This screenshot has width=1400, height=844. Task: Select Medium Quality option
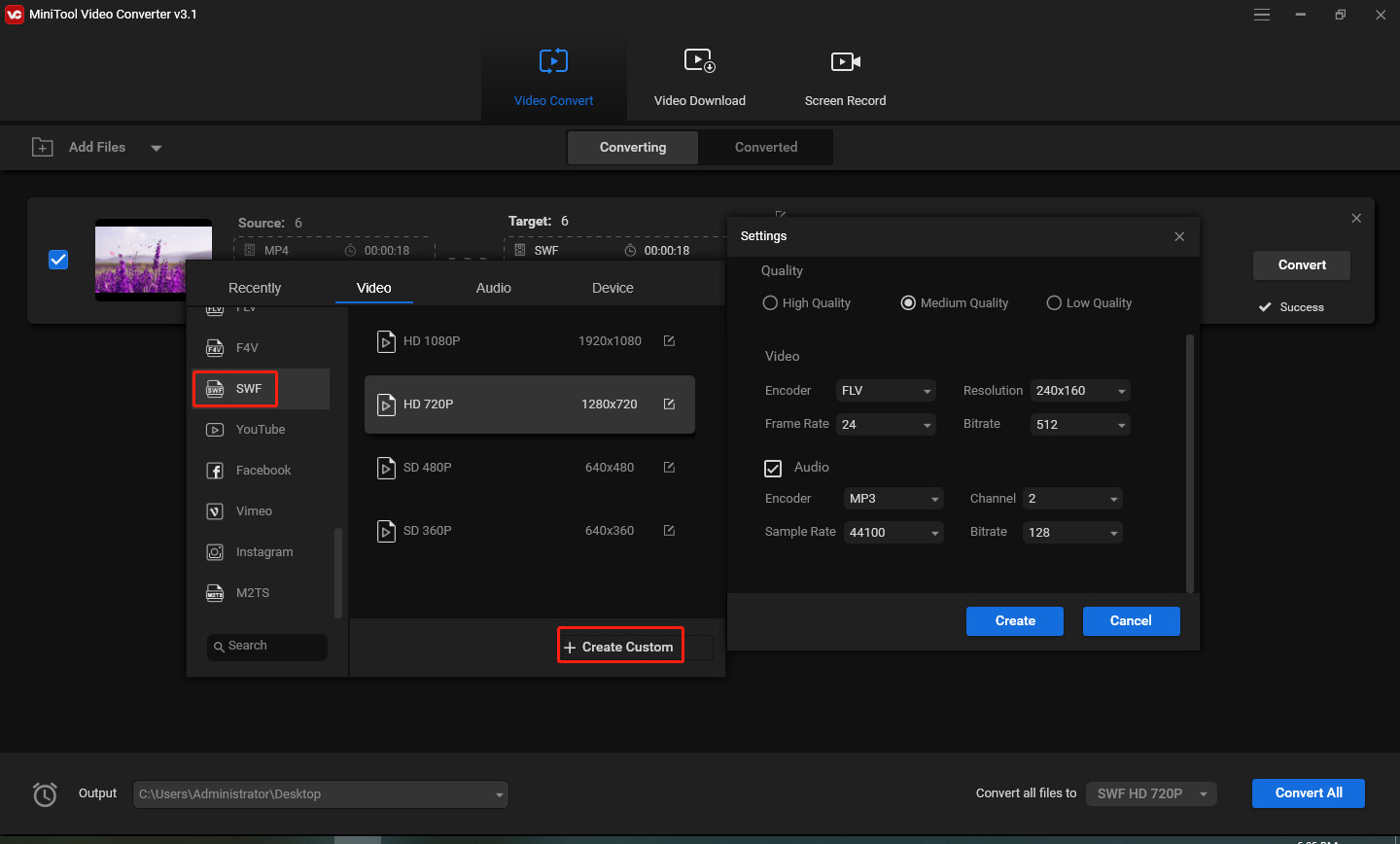(908, 303)
